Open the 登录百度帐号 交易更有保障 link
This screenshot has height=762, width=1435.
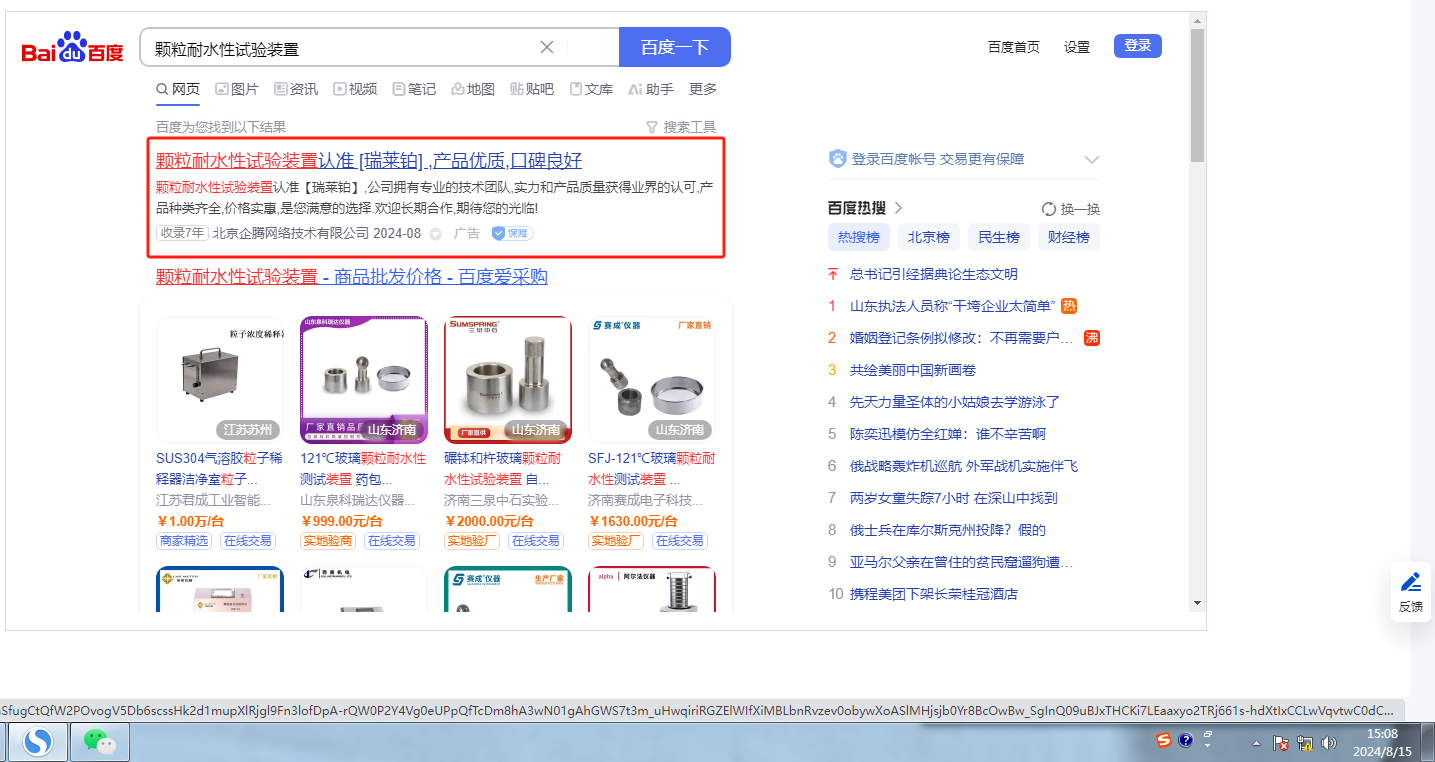coord(938,159)
